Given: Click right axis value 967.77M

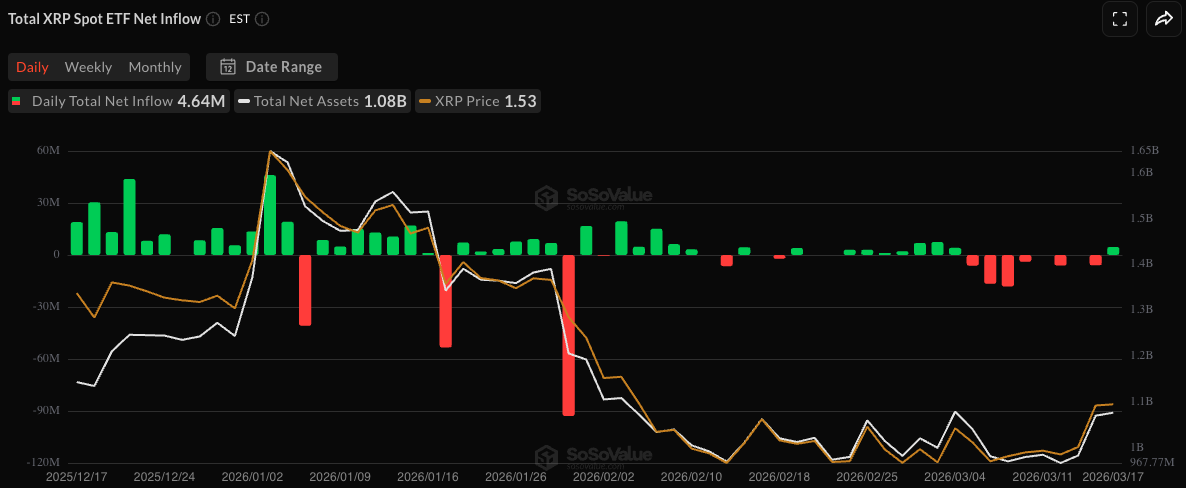Looking at the screenshot, I should point(1150,462).
